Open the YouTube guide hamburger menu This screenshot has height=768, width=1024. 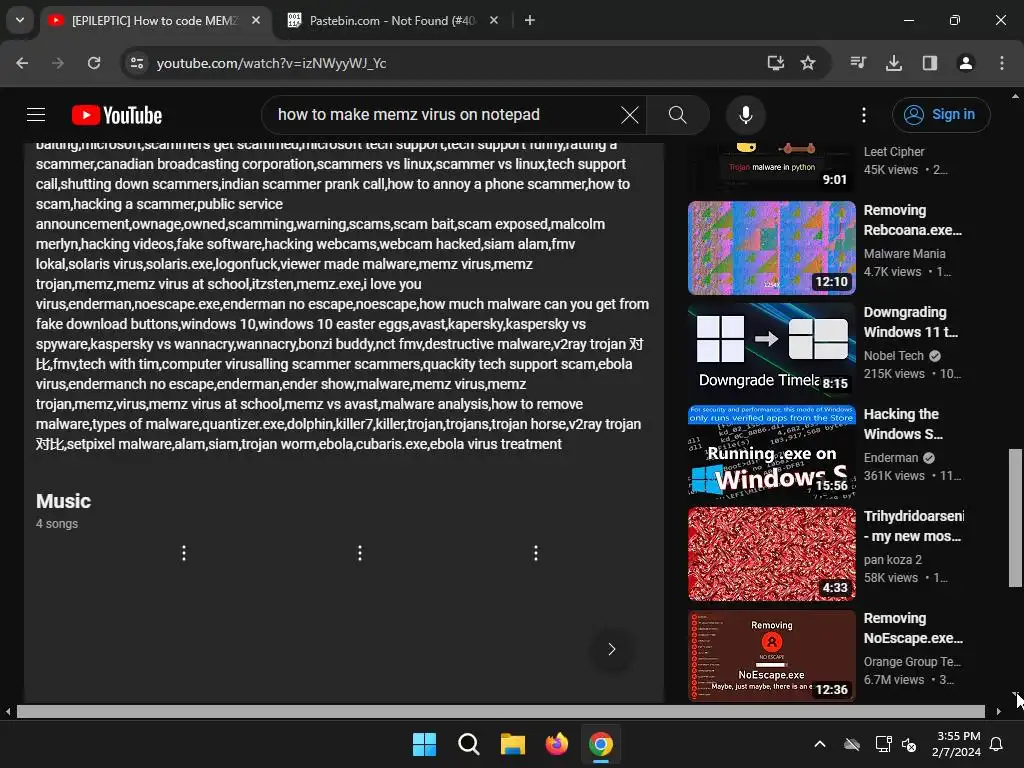(x=36, y=115)
